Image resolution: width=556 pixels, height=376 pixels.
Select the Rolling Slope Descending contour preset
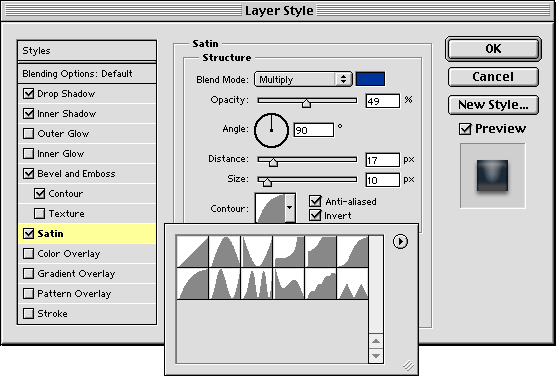(x=288, y=283)
